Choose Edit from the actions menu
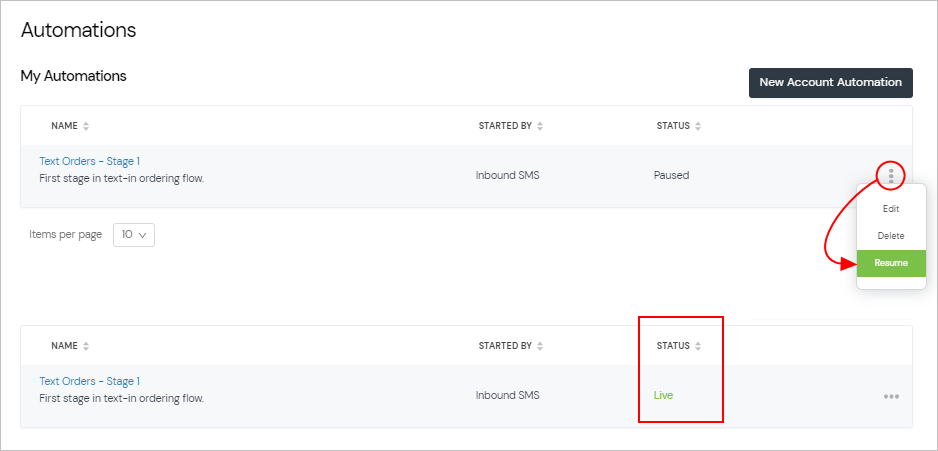This screenshot has height=451, width=938. tap(891, 209)
